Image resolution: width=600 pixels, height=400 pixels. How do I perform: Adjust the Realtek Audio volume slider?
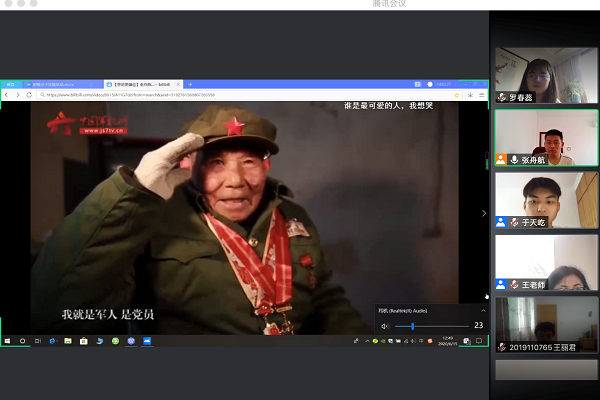click(413, 326)
